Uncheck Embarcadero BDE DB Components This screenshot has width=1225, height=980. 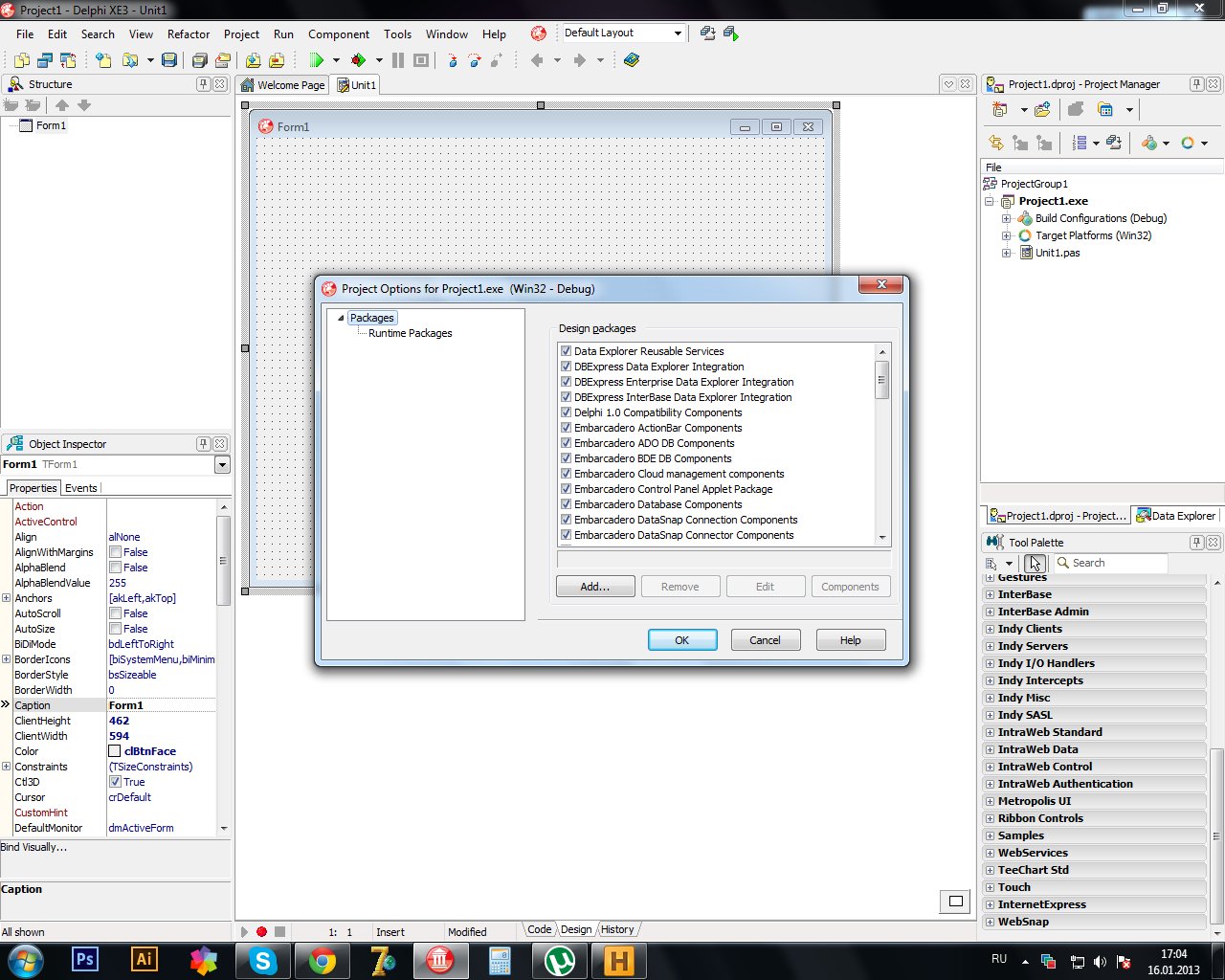click(x=566, y=458)
